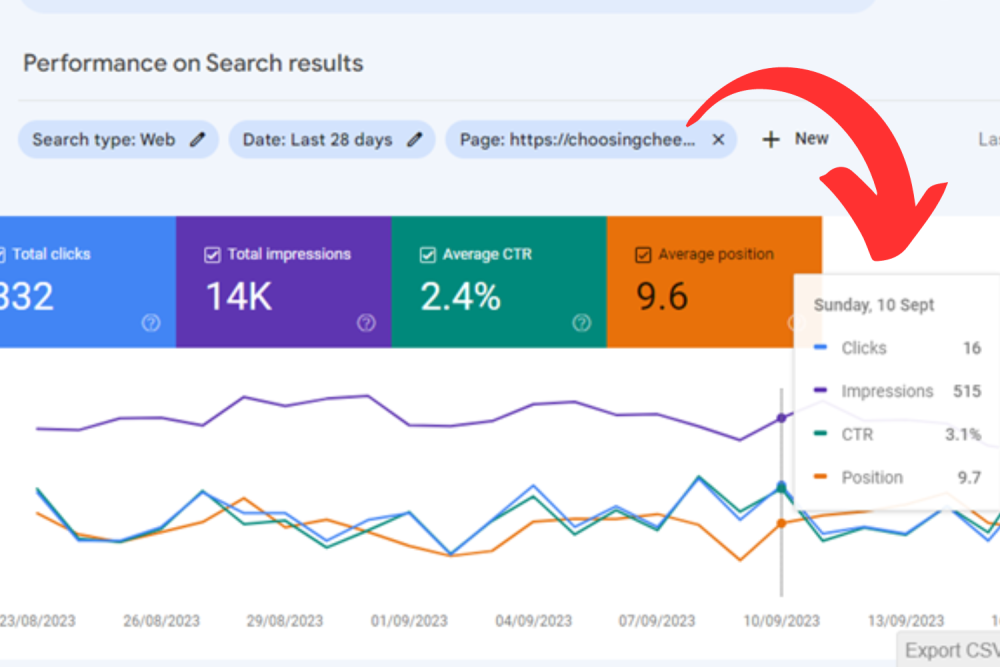This screenshot has width=1000, height=667.
Task: Click the plus icon beside New
Action: (770, 140)
